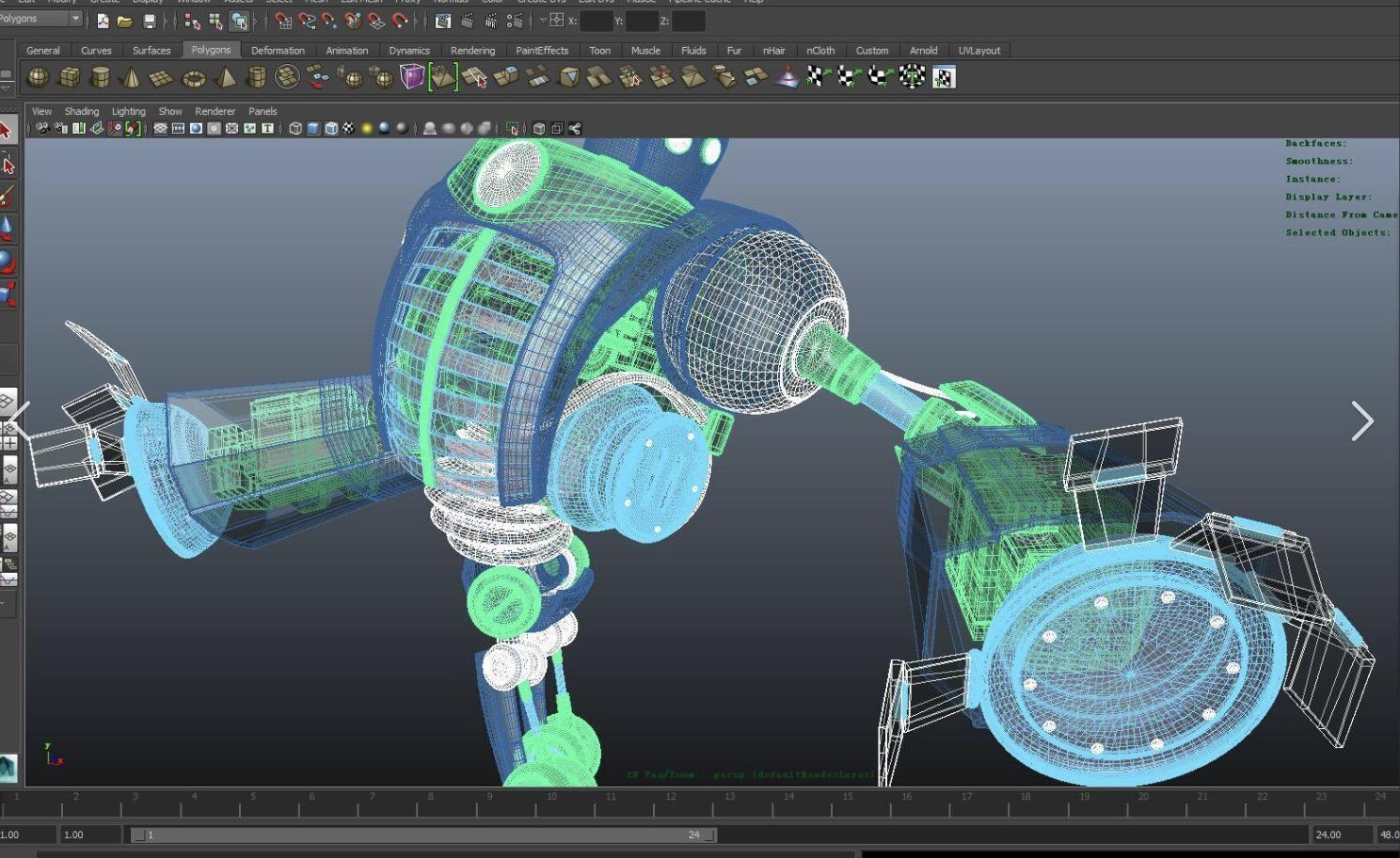Click the purple cube shelf icon

click(412, 76)
